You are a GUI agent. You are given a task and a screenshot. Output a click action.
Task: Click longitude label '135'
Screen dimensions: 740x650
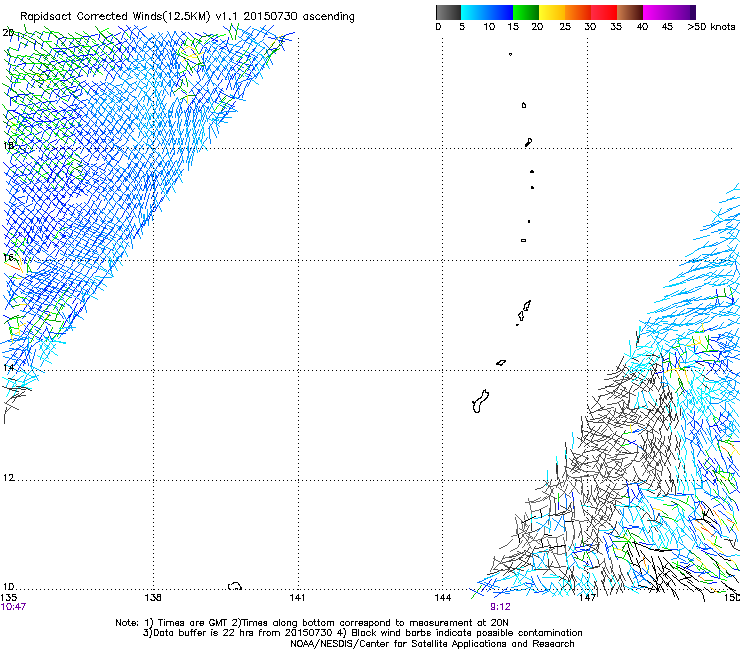click(8, 598)
